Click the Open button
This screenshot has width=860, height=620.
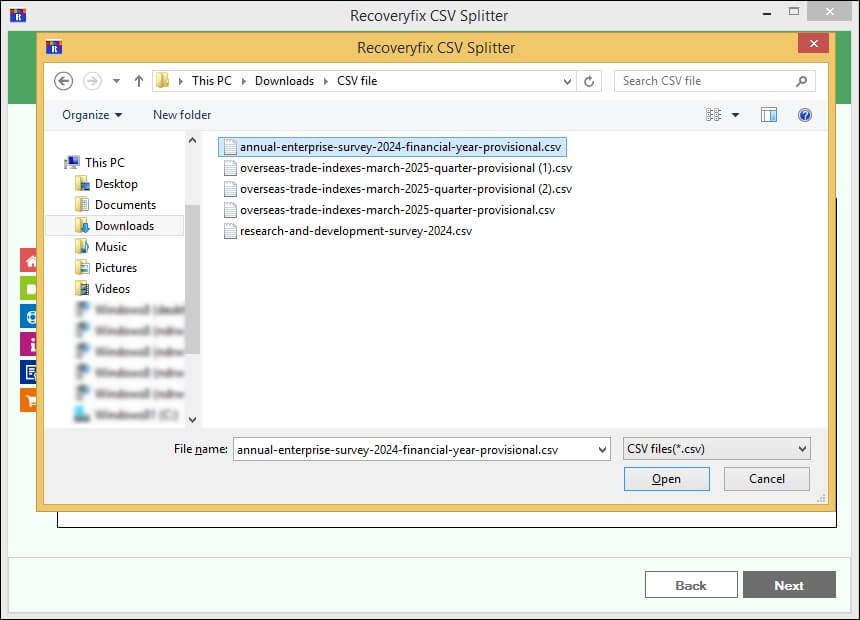666,479
